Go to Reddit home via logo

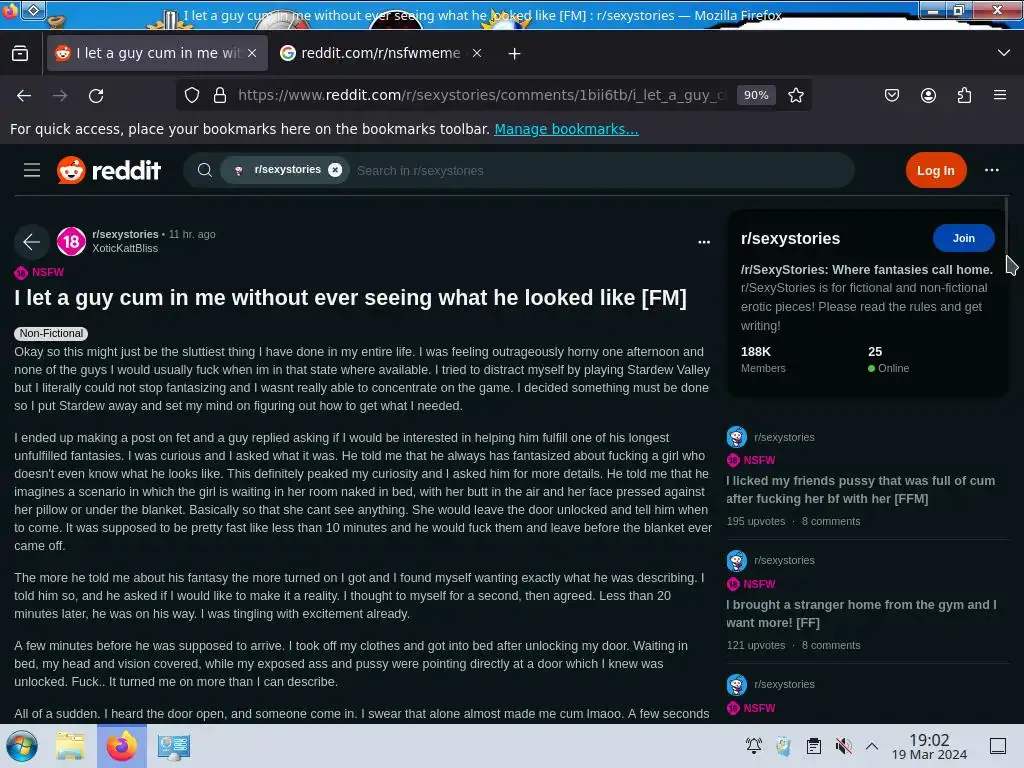click(109, 170)
